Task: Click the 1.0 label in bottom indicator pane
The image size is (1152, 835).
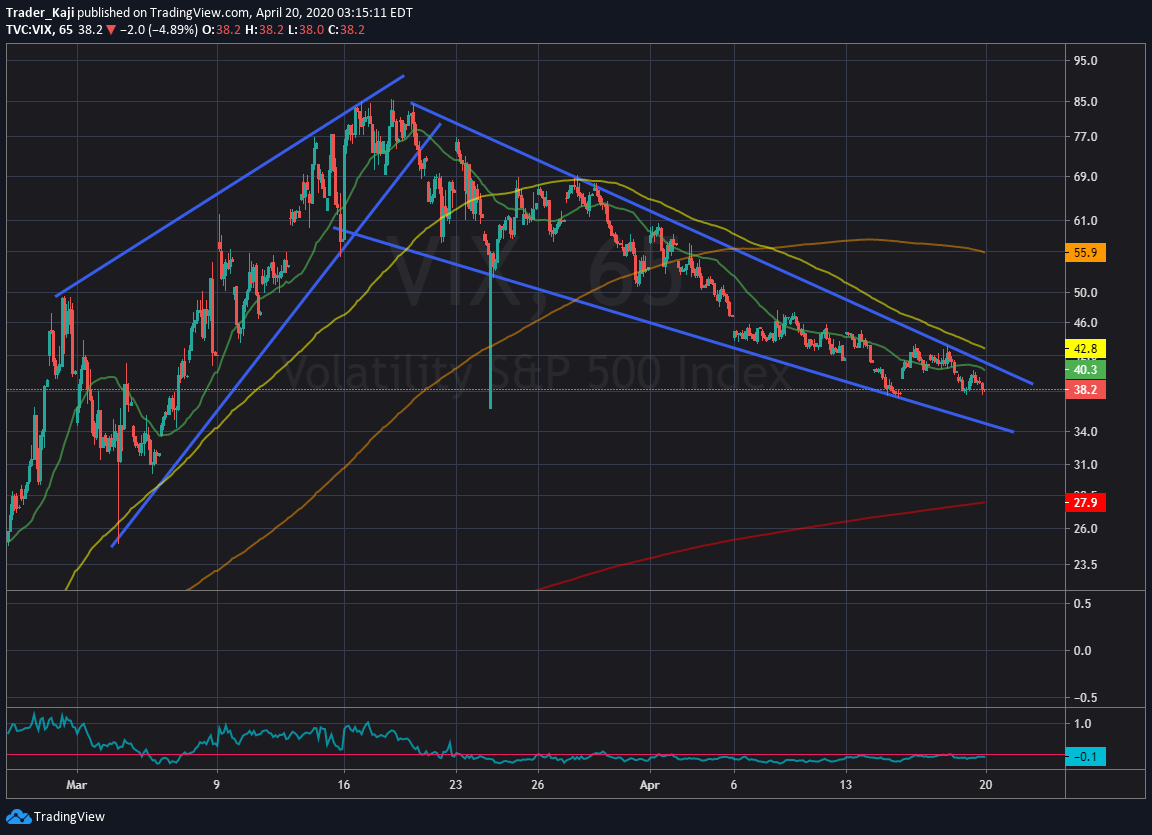Action: pyautogui.click(x=1083, y=724)
